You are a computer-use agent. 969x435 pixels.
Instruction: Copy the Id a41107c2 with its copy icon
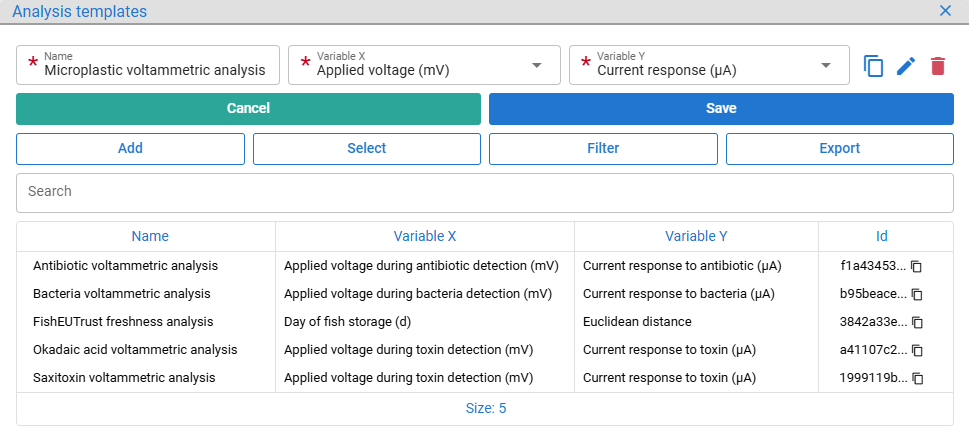pyautogui.click(x=917, y=350)
